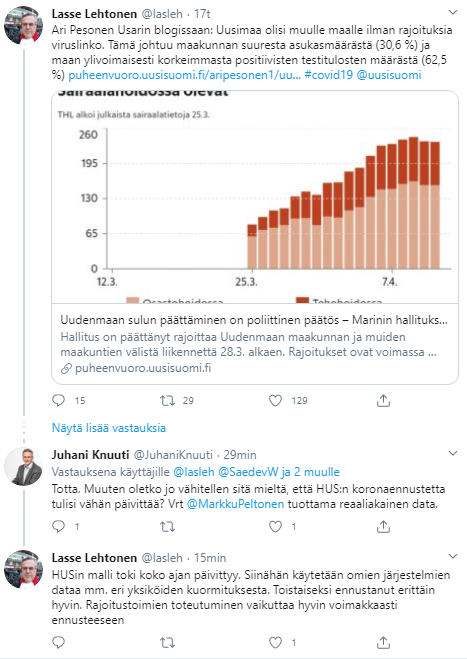Share the last Lasse Lehtonen tweet

pos(383,642)
